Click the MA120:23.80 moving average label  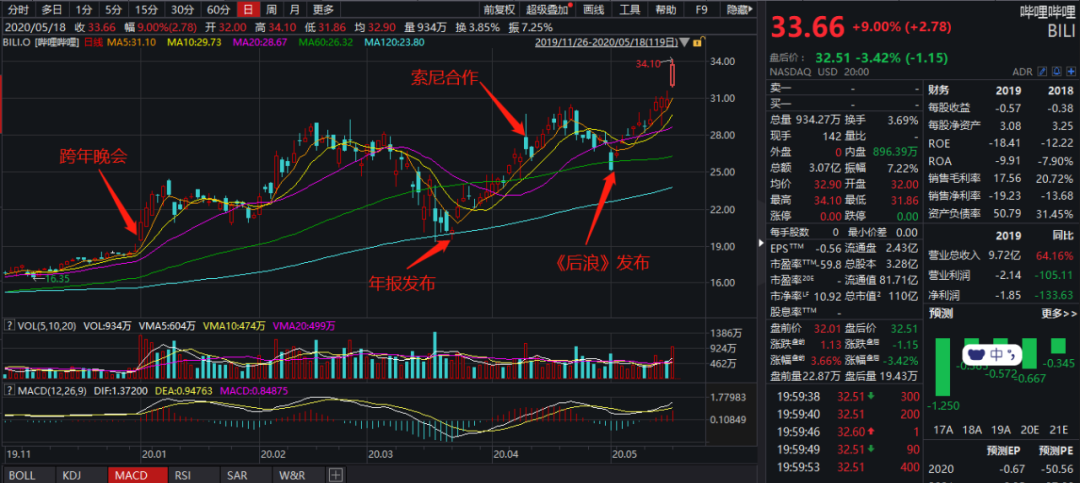click(x=394, y=43)
